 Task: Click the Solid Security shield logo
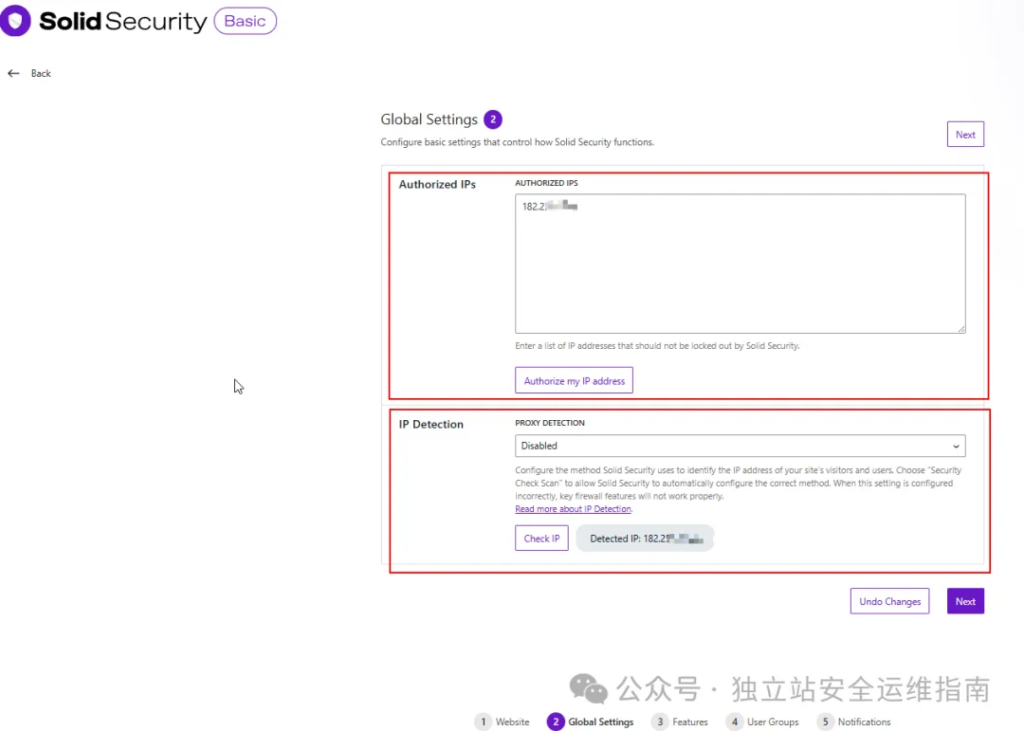click(15, 21)
